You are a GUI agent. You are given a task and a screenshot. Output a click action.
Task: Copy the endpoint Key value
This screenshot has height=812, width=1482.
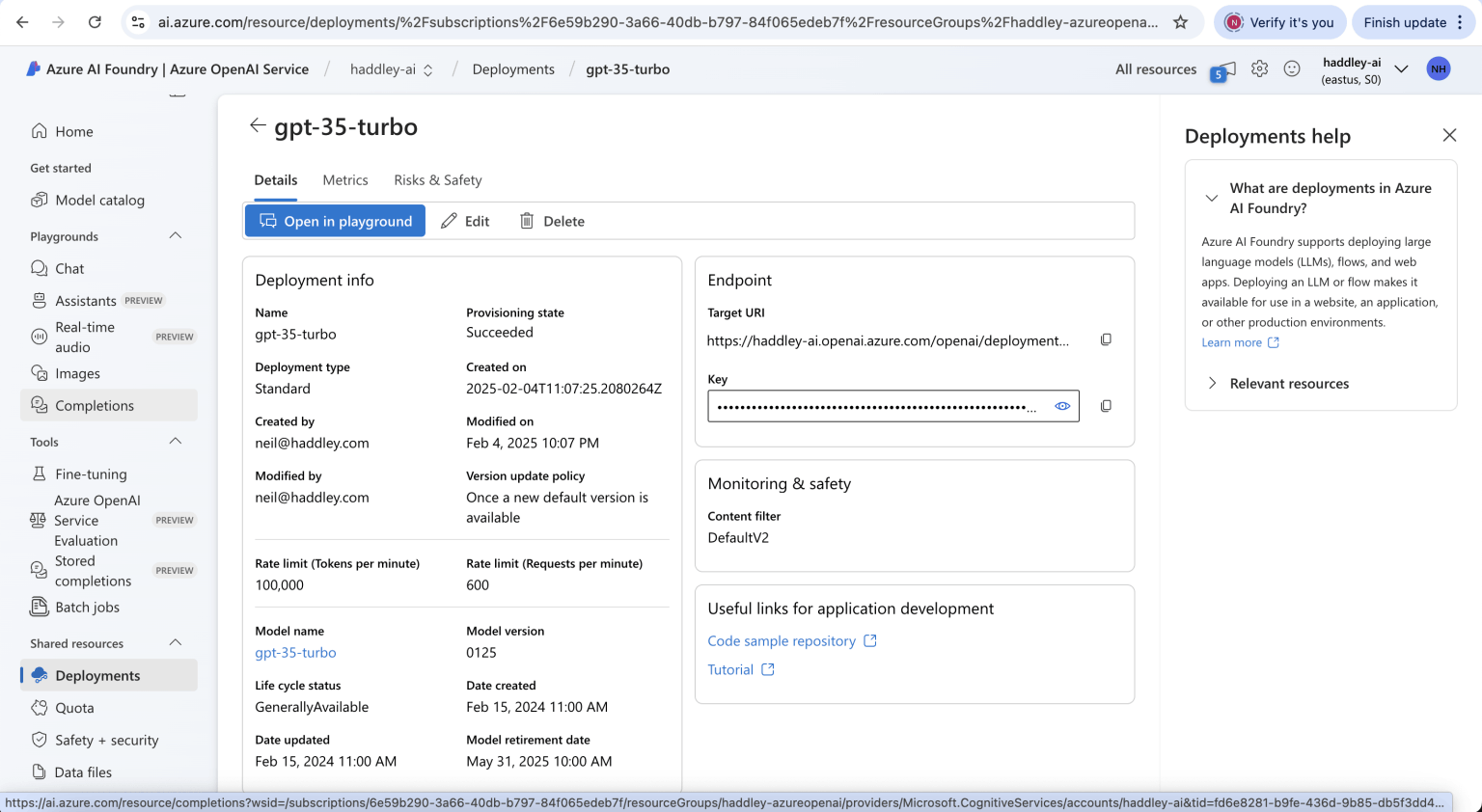click(1106, 406)
